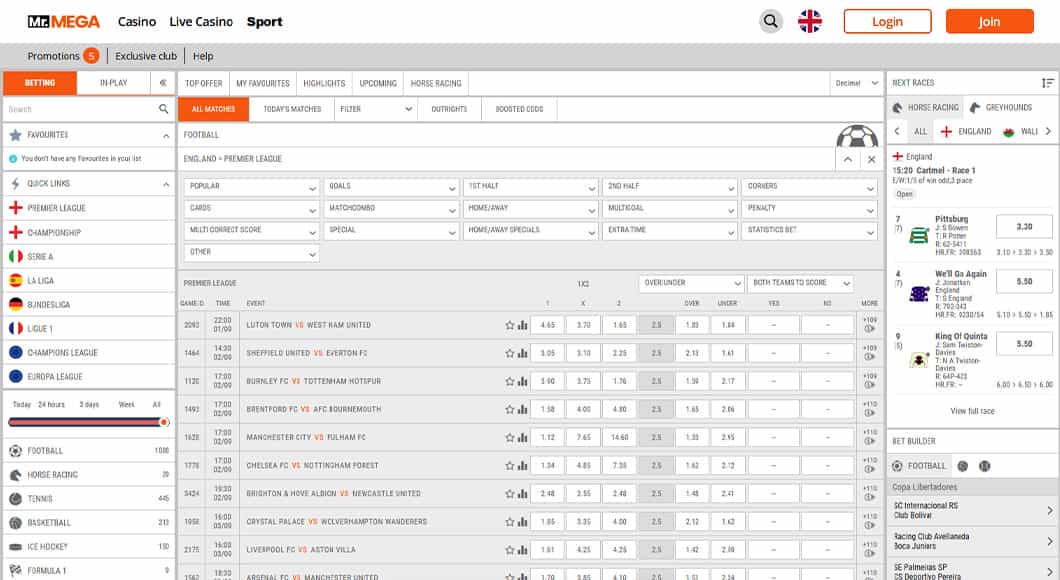
Task: Open stats chart for Crystal Palace vs Wolverhampton
Action: click(522, 522)
